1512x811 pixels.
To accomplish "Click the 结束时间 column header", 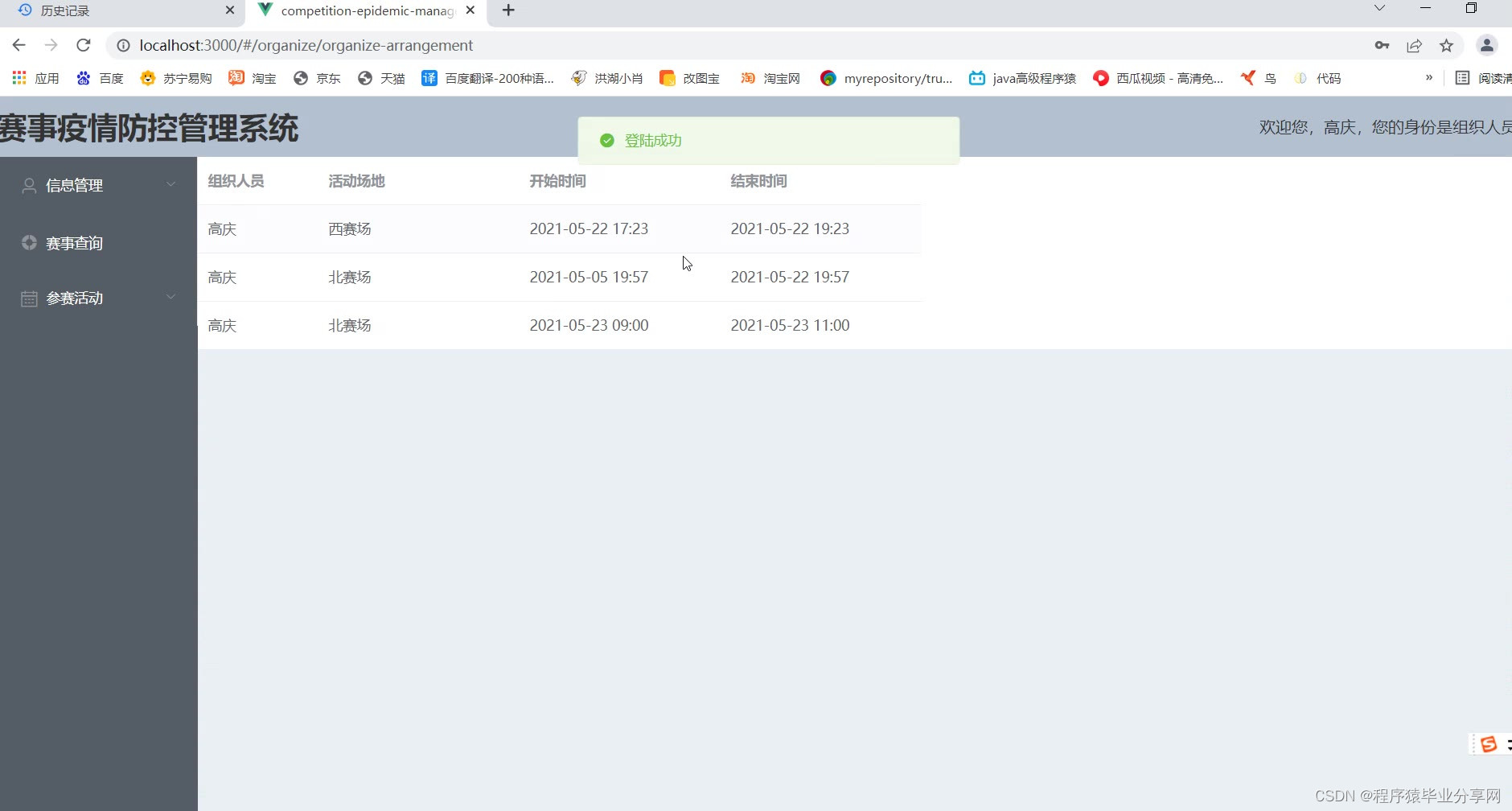I will [758, 181].
